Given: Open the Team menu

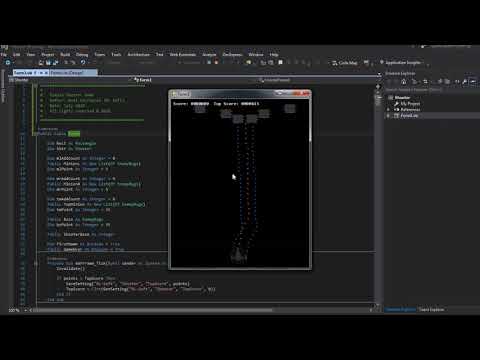Looking at the screenshot, I should click(x=99, y=54).
